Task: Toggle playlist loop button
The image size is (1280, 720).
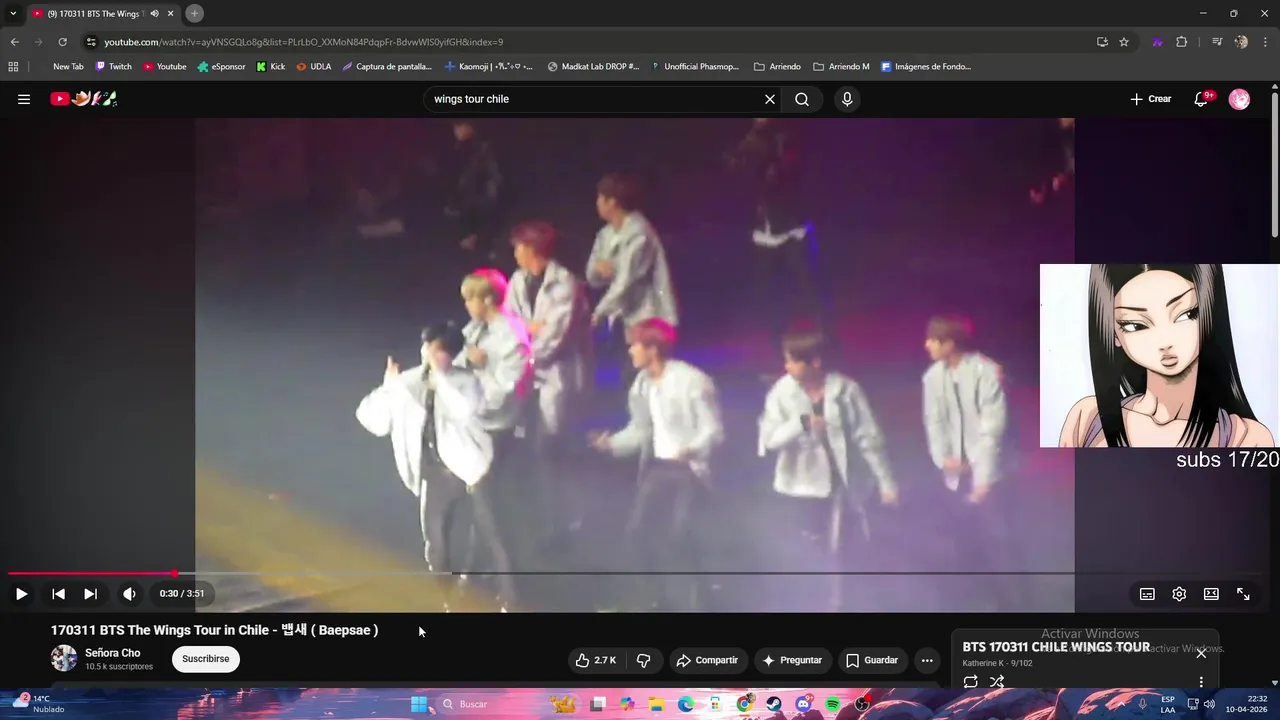Action: pyautogui.click(x=970, y=682)
